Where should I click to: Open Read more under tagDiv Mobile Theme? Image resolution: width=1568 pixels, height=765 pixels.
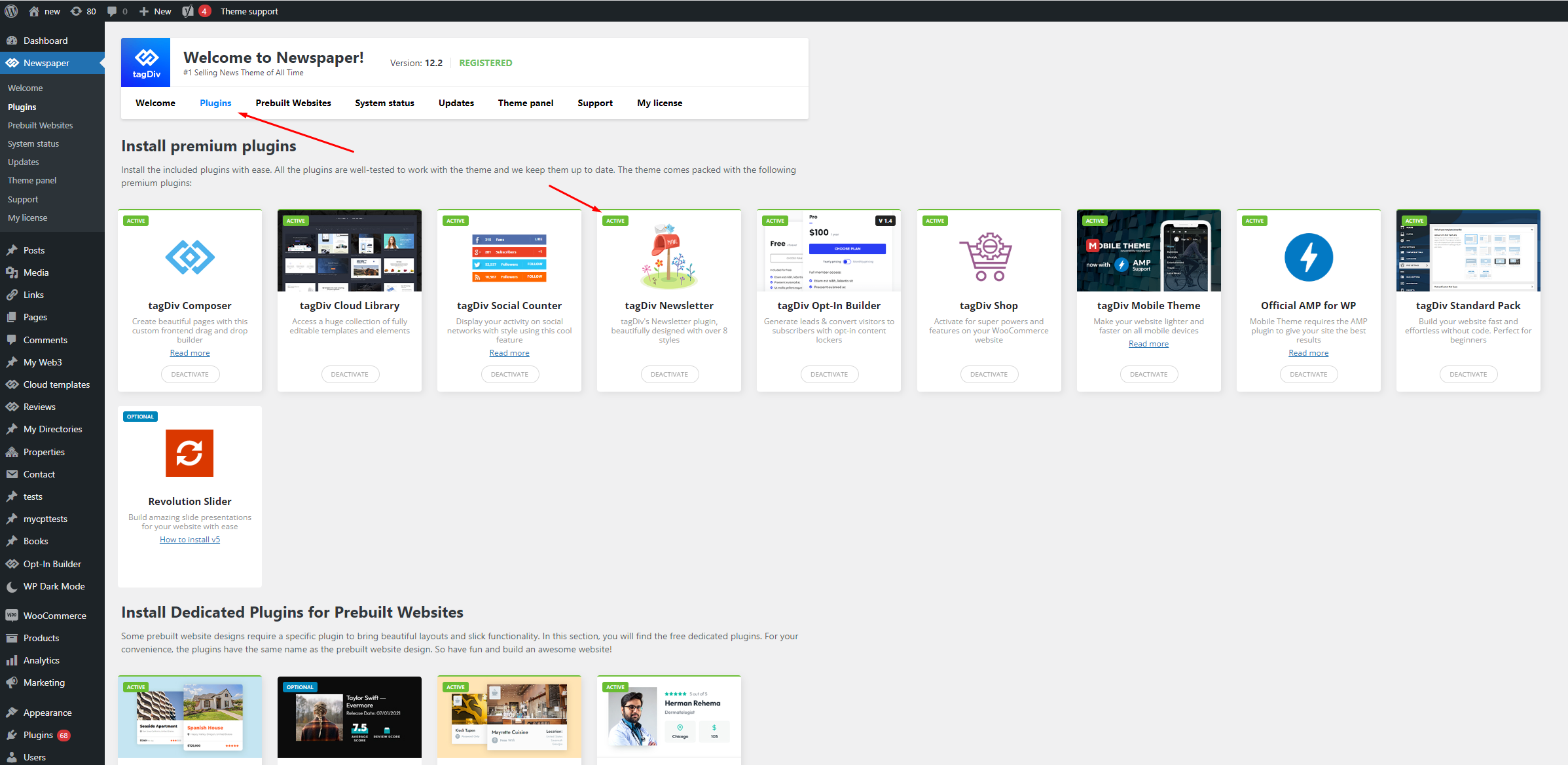(x=1148, y=344)
